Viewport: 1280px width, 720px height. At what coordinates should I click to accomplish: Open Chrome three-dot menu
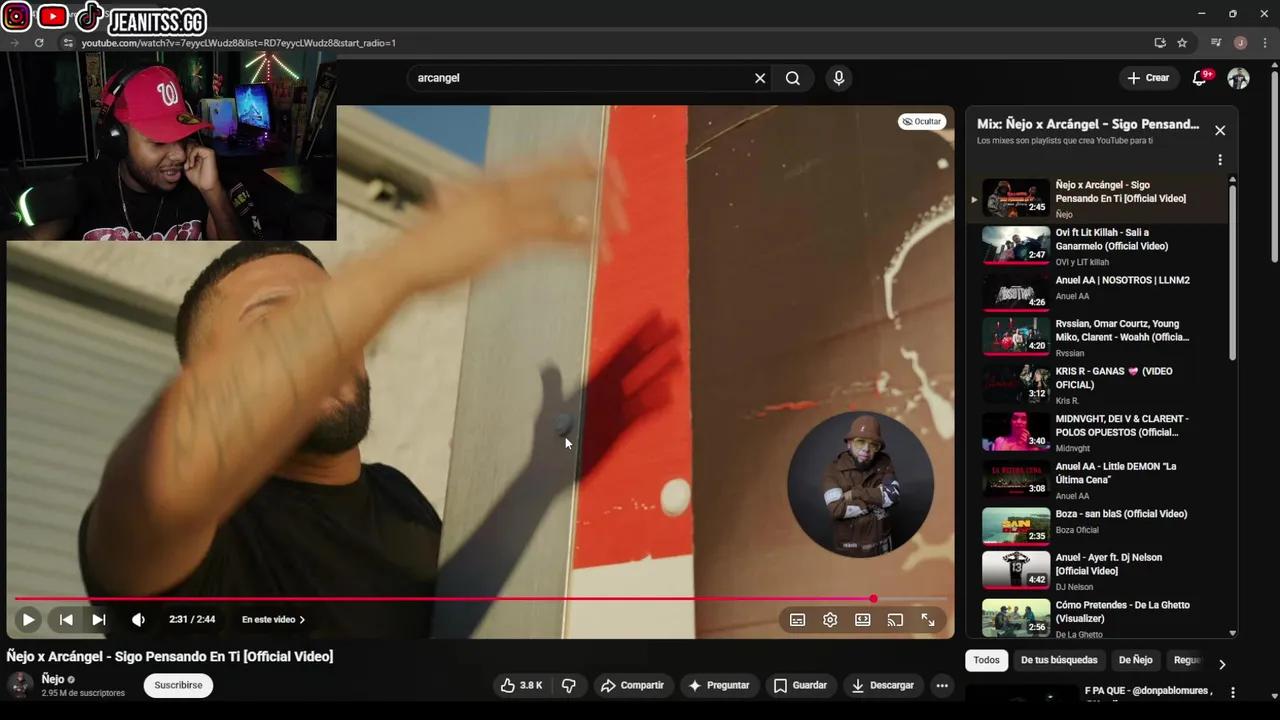1263,43
